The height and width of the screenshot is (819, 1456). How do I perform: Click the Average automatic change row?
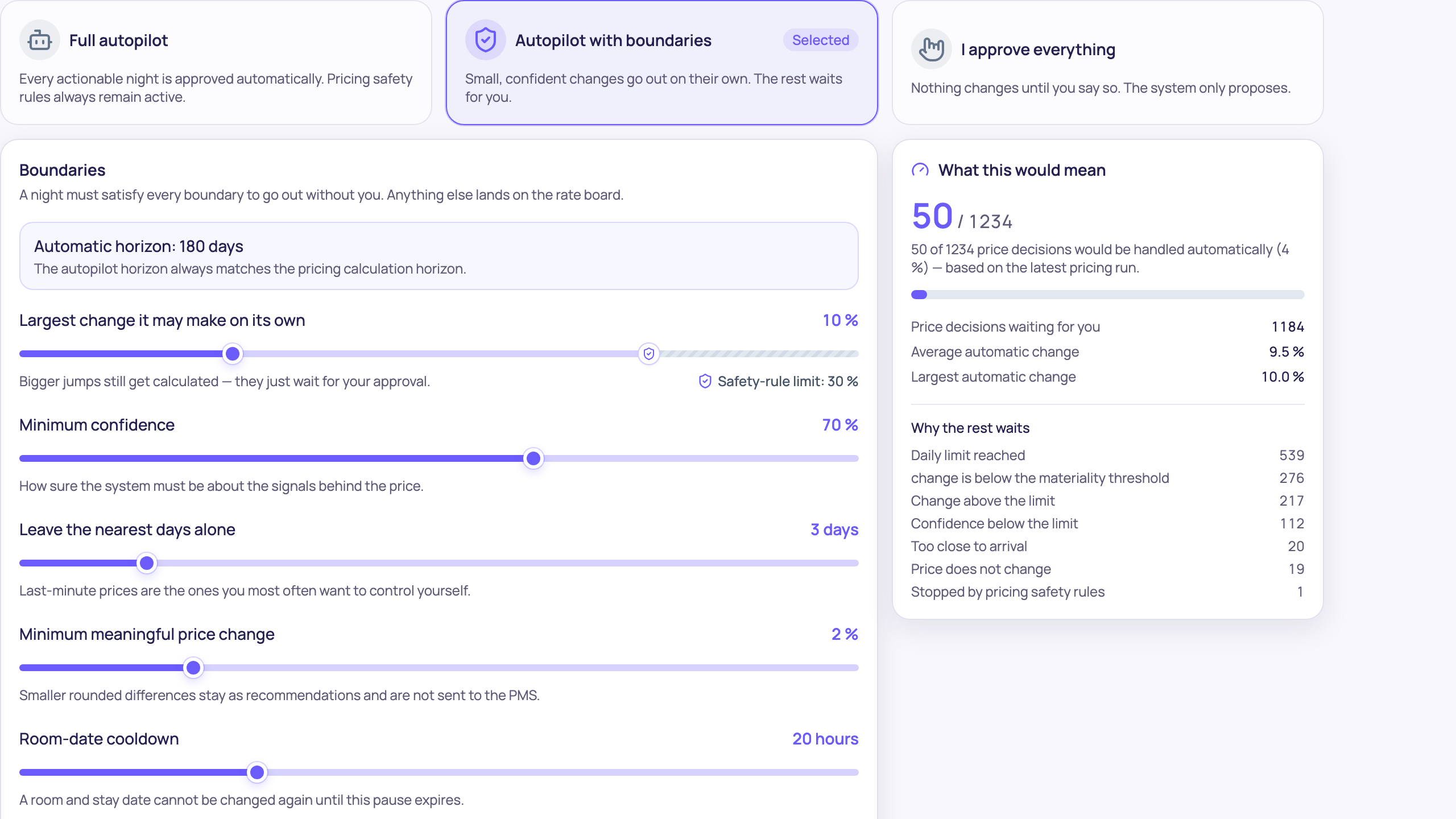[1108, 352]
